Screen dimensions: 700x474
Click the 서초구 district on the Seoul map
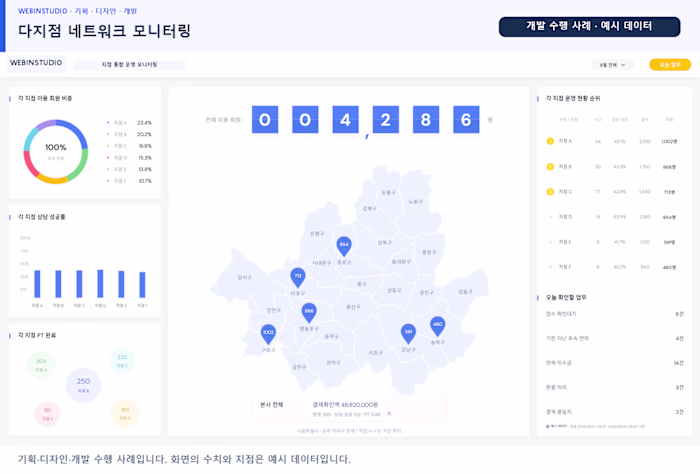375,353
